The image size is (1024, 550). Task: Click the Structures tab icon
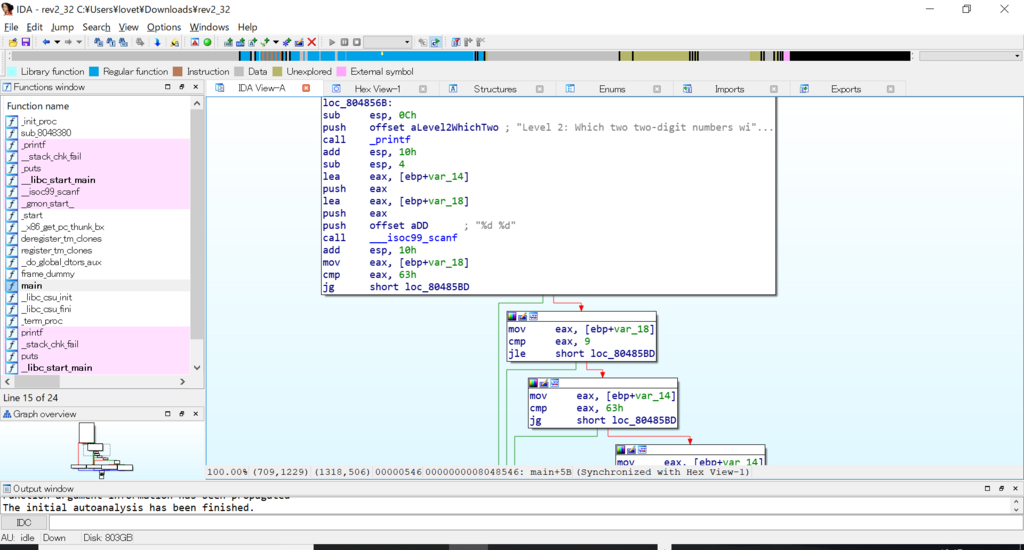click(453, 88)
